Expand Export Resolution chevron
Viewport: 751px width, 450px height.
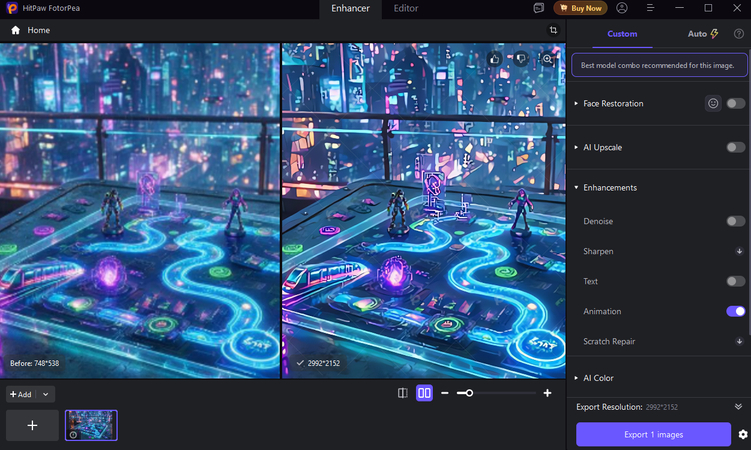[x=738, y=406]
